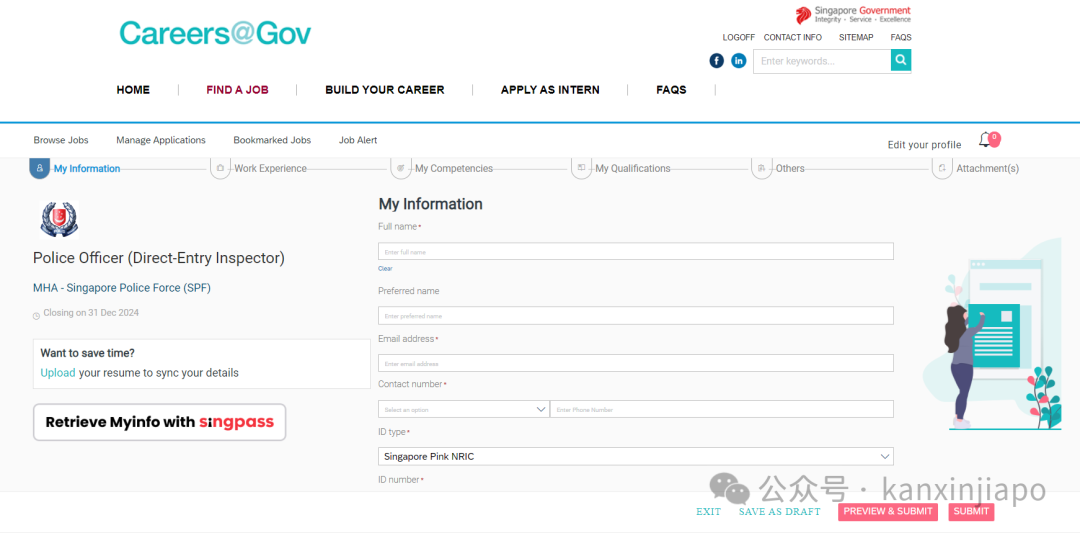
Task: Open FAQS in main navigation
Action: tap(672, 90)
